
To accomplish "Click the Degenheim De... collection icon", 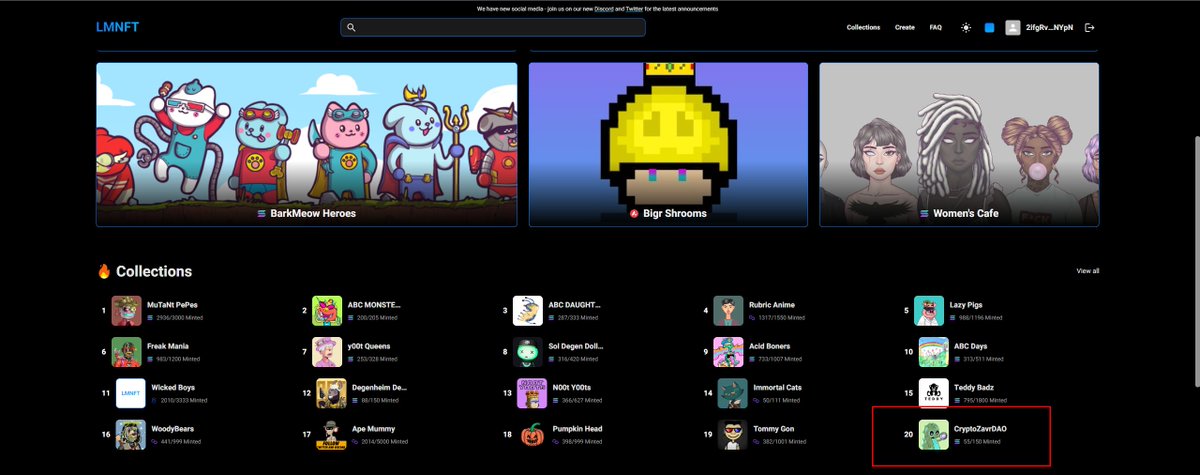I will [x=332, y=393].
